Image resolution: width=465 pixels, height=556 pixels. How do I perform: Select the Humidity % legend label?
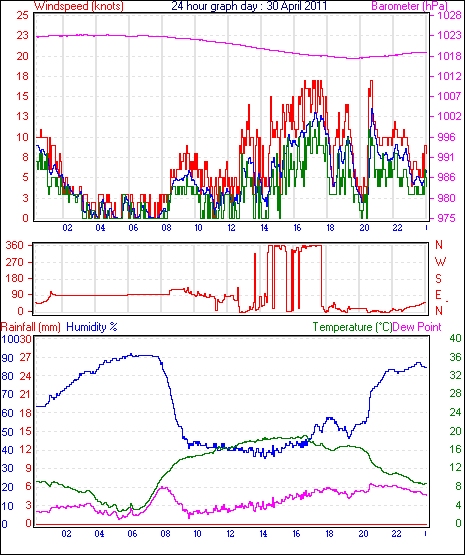(x=92, y=327)
